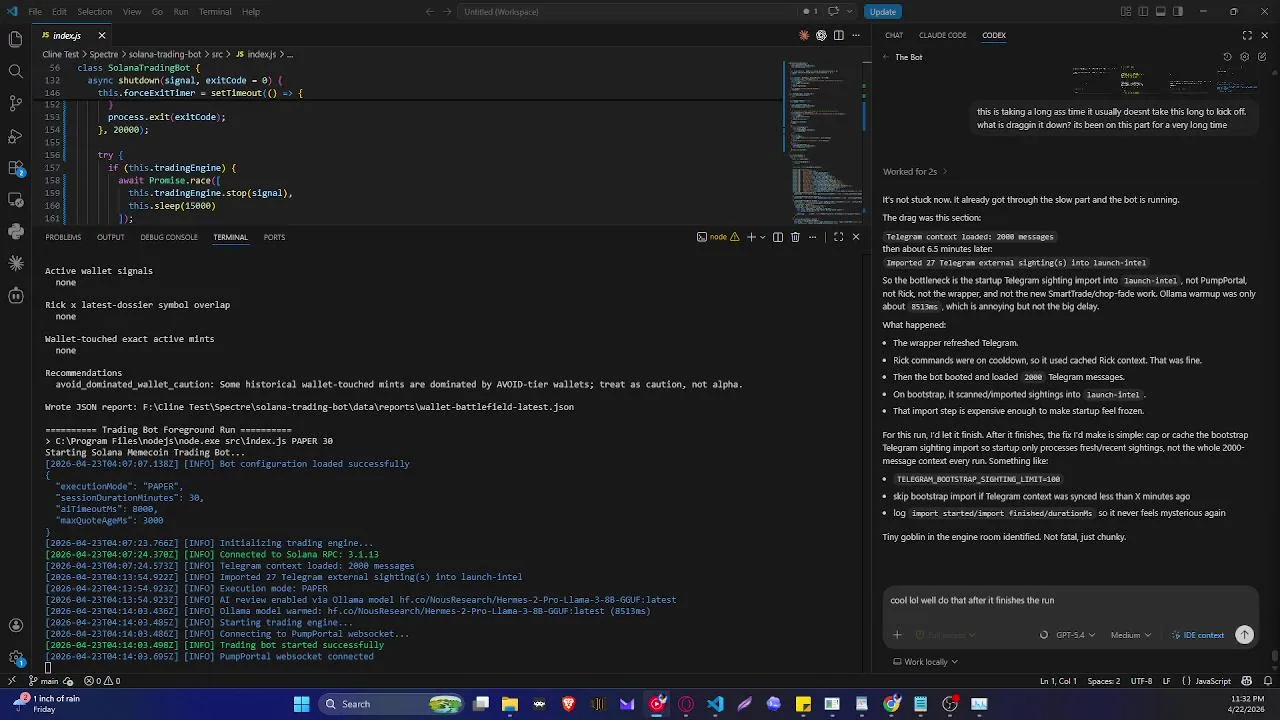This screenshot has width=1280, height=720.
Task: Open the Search view in the activity bar
Action: [x=15, y=71]
